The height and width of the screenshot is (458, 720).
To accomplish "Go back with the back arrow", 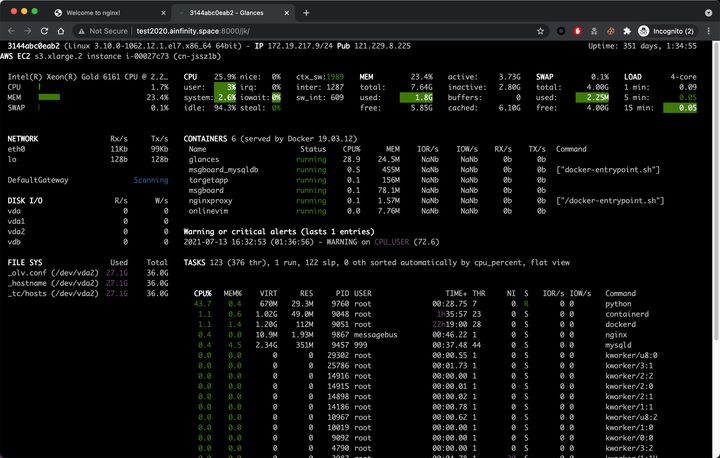I will point(11,31).
